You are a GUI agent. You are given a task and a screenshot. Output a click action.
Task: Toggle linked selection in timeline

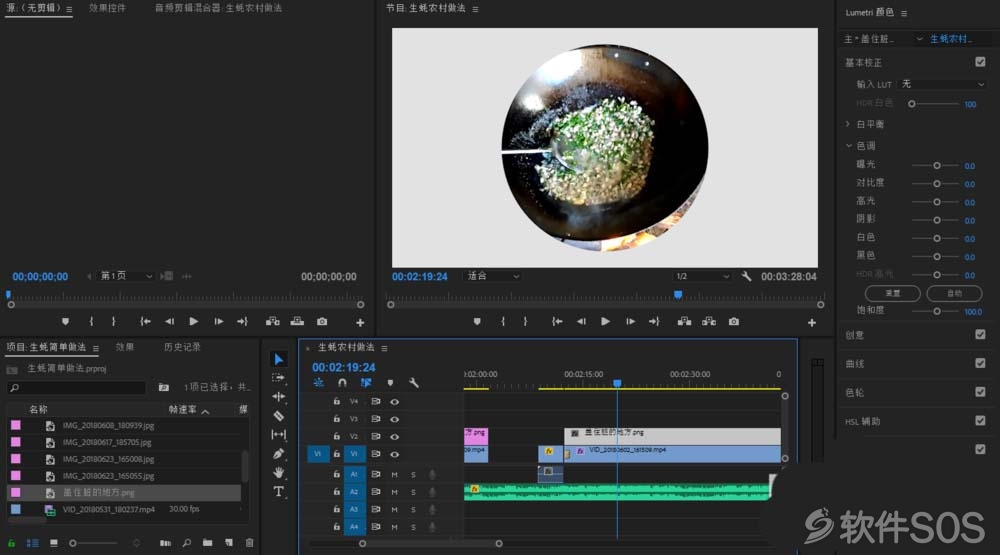pyautogui.click(x=366, y=383)
